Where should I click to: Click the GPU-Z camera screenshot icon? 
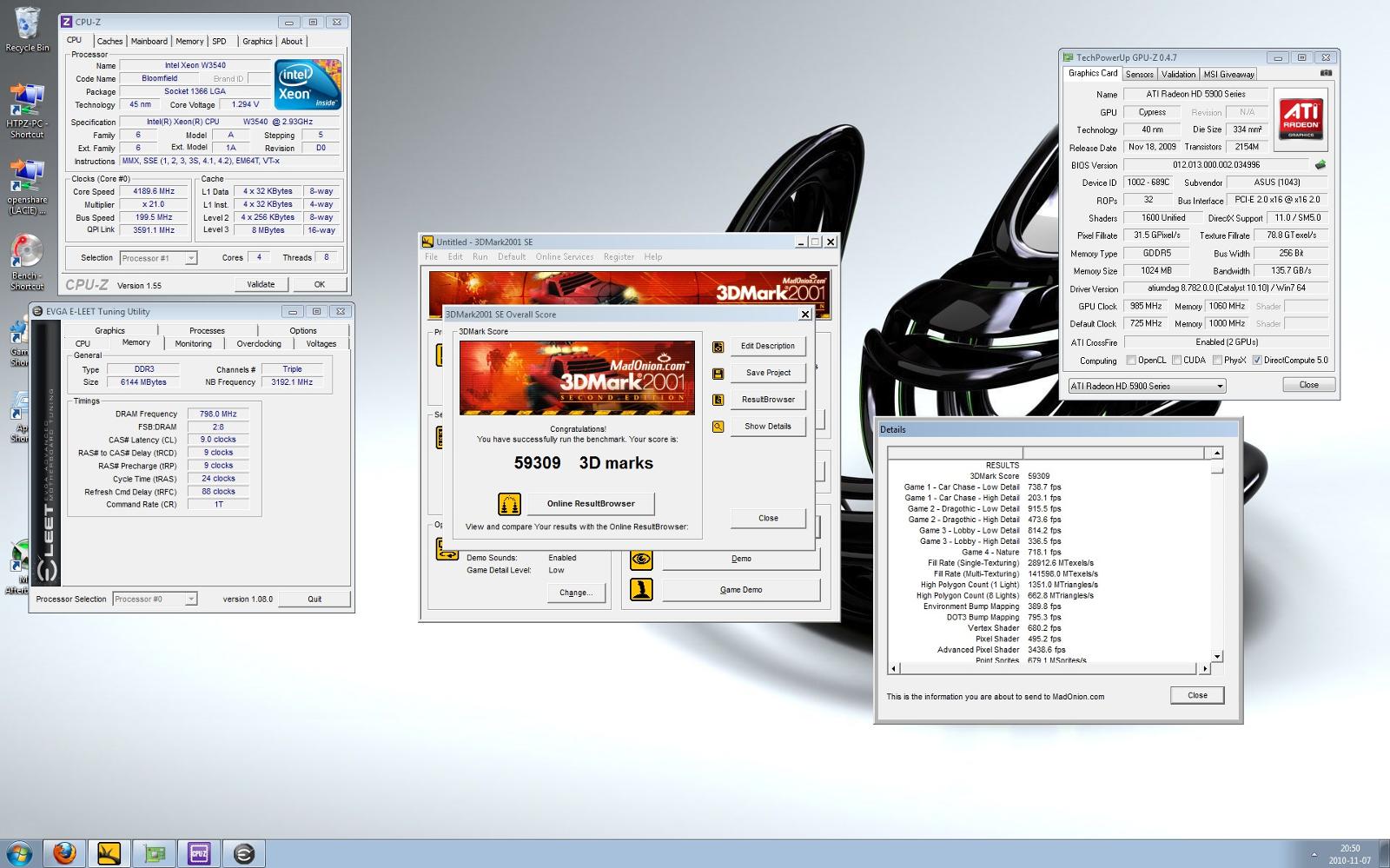(1325, 74)
